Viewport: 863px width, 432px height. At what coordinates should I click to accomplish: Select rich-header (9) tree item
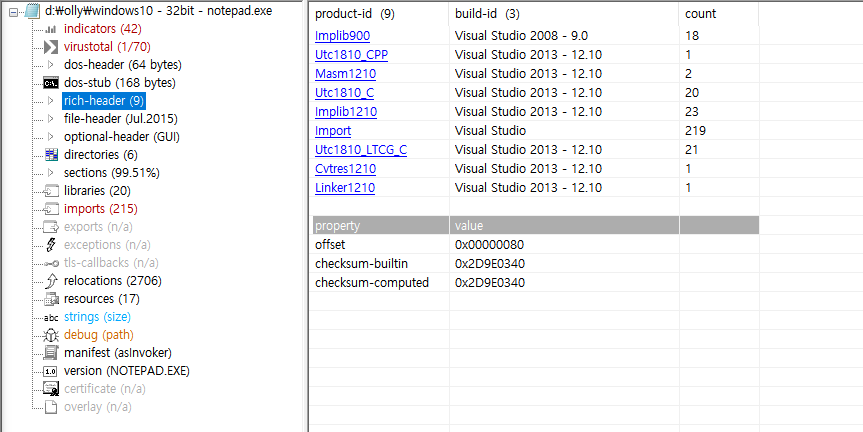(104, 101)
